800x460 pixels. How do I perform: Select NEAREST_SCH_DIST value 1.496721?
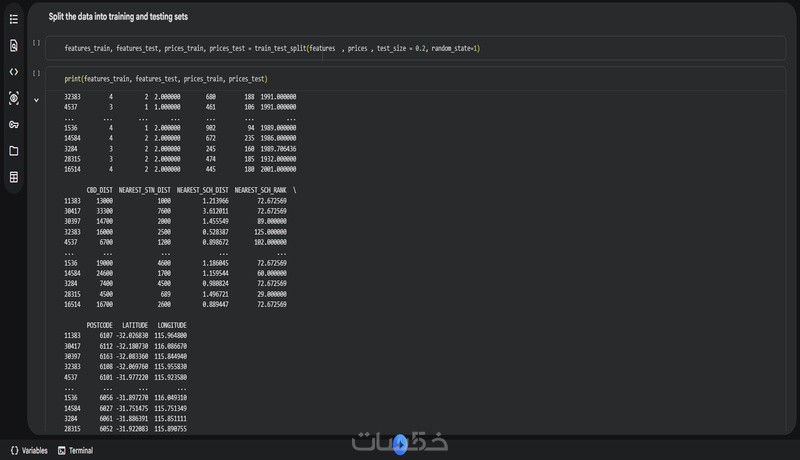click(x=215, y=294)
